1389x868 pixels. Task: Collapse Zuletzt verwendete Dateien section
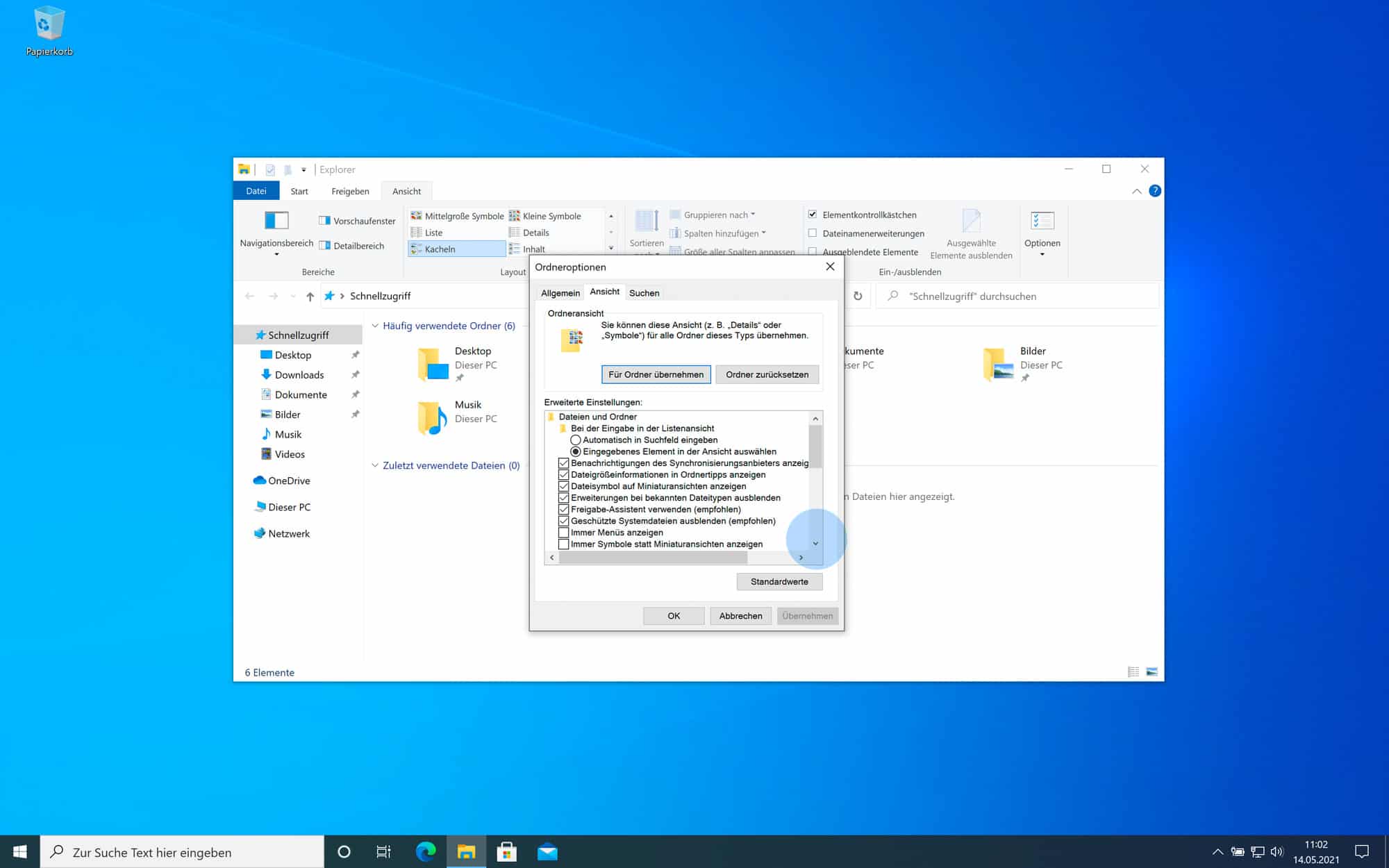click(x=375, y=465)
